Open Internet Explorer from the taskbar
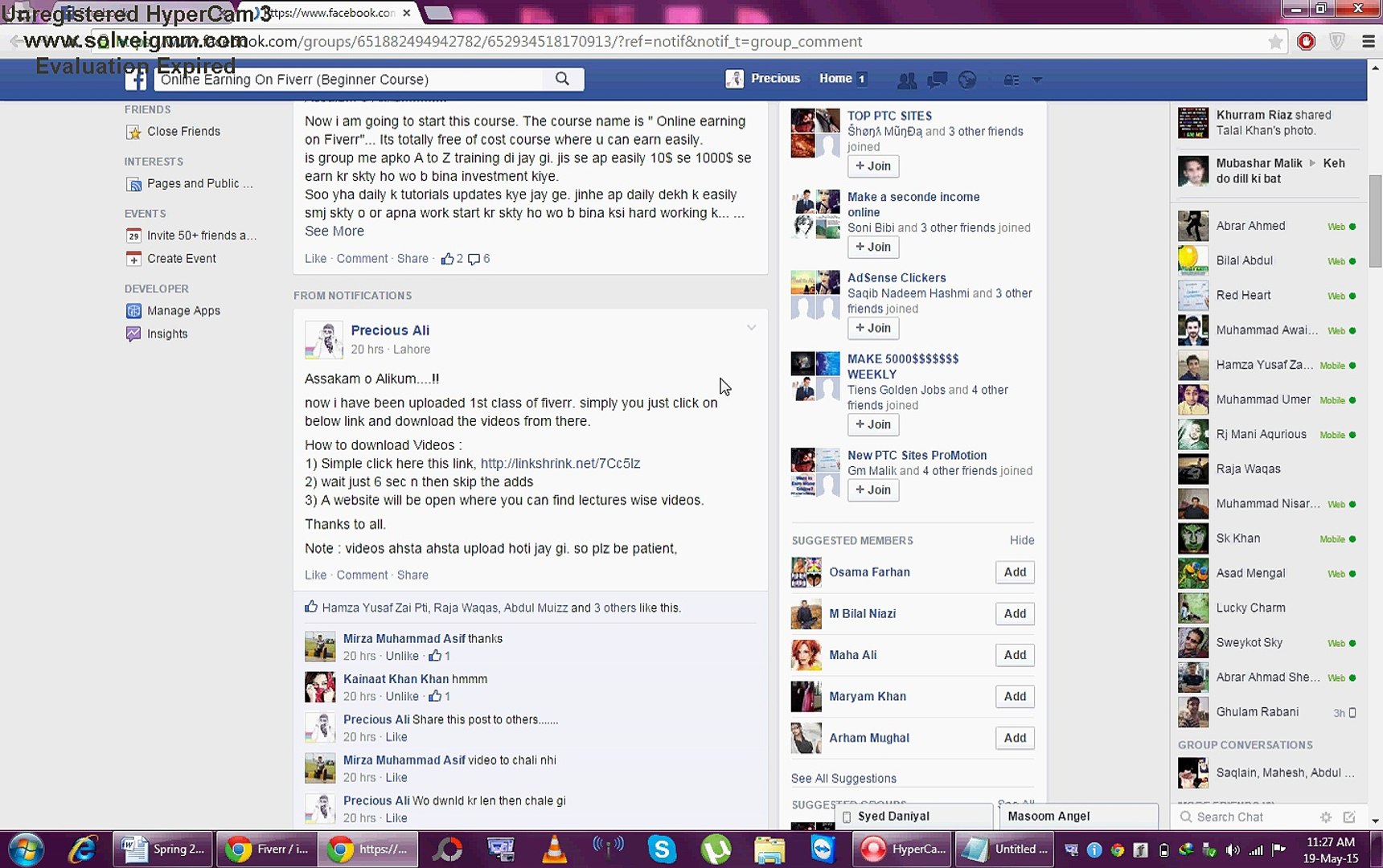The image size is (1383, 868). 82,849
